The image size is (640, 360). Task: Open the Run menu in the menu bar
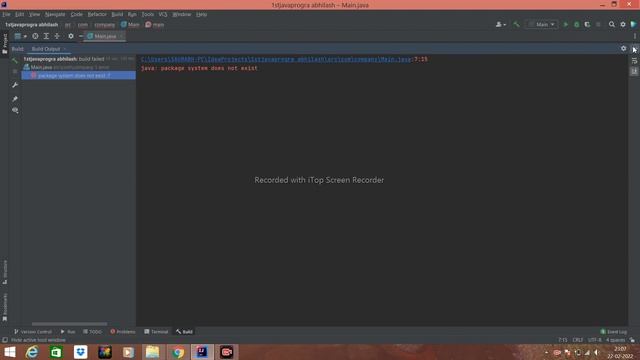(132, 14)
